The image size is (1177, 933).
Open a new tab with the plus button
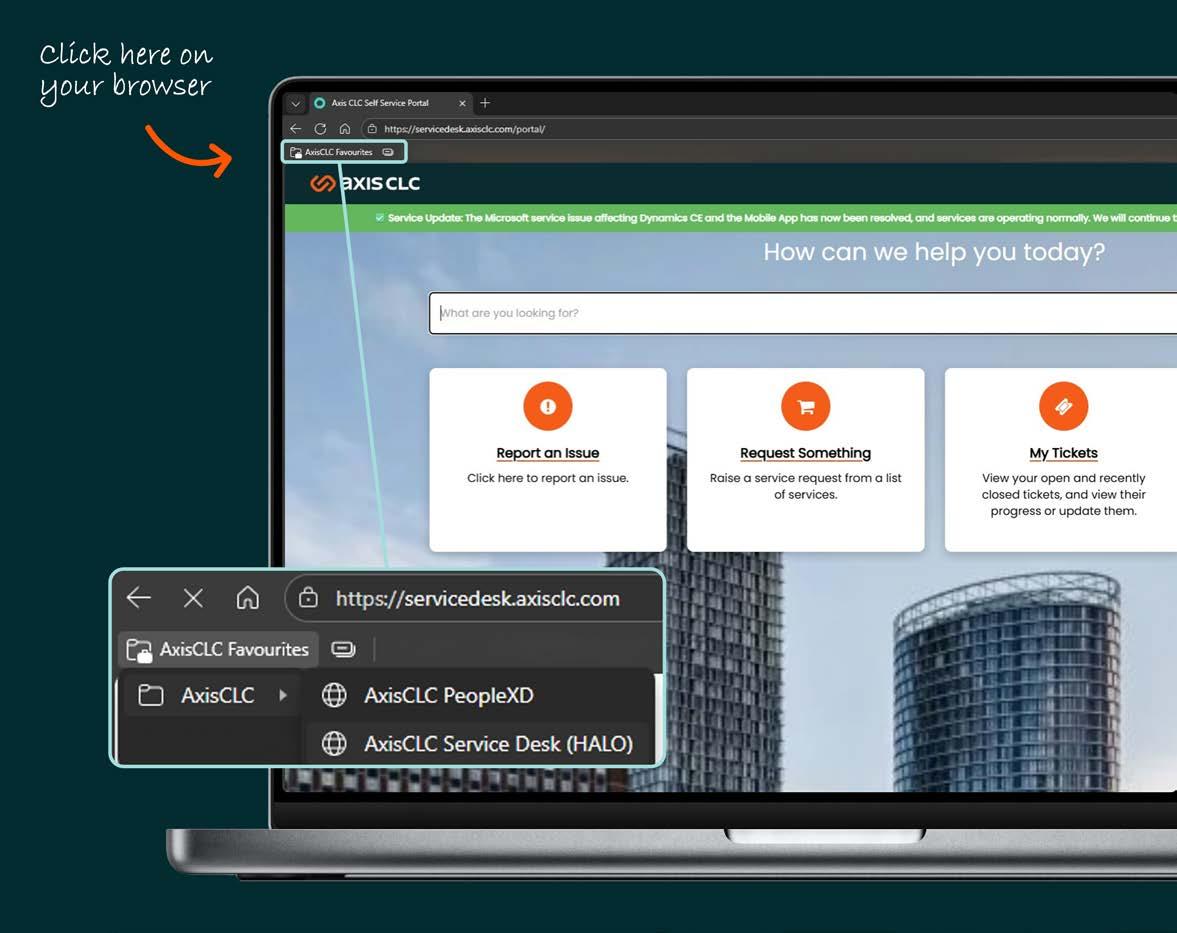(485, 103)
